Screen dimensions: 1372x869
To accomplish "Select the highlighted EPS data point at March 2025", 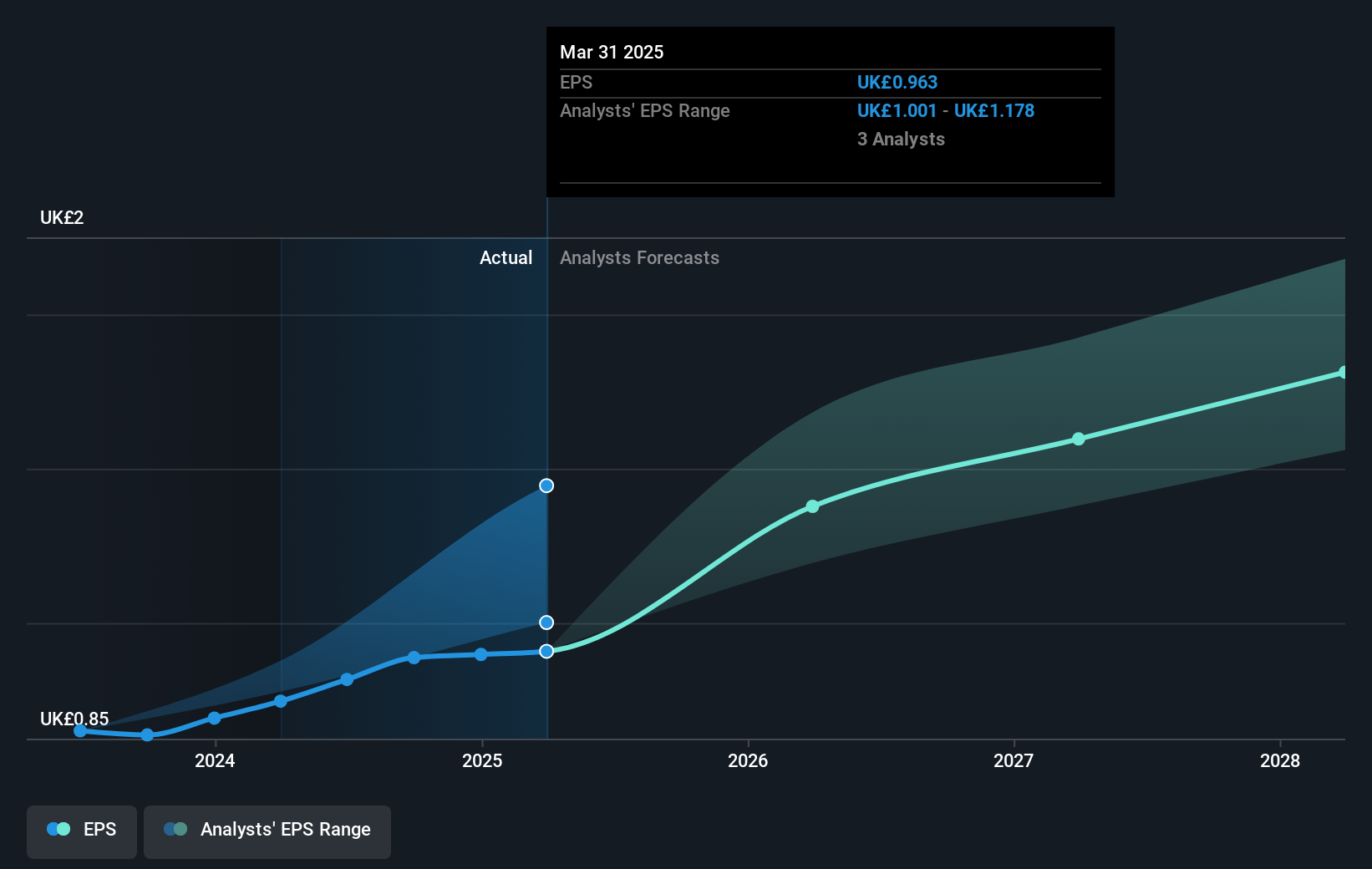I will tap(546, 651).
